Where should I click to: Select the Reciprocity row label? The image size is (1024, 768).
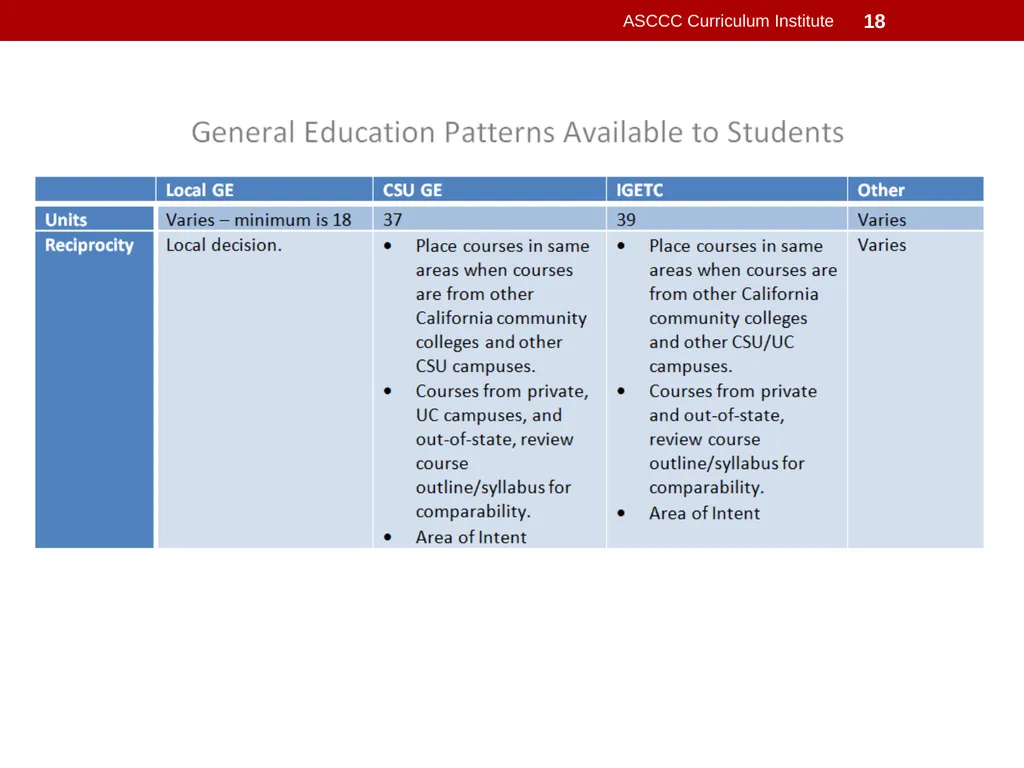(x=89, y=245)
